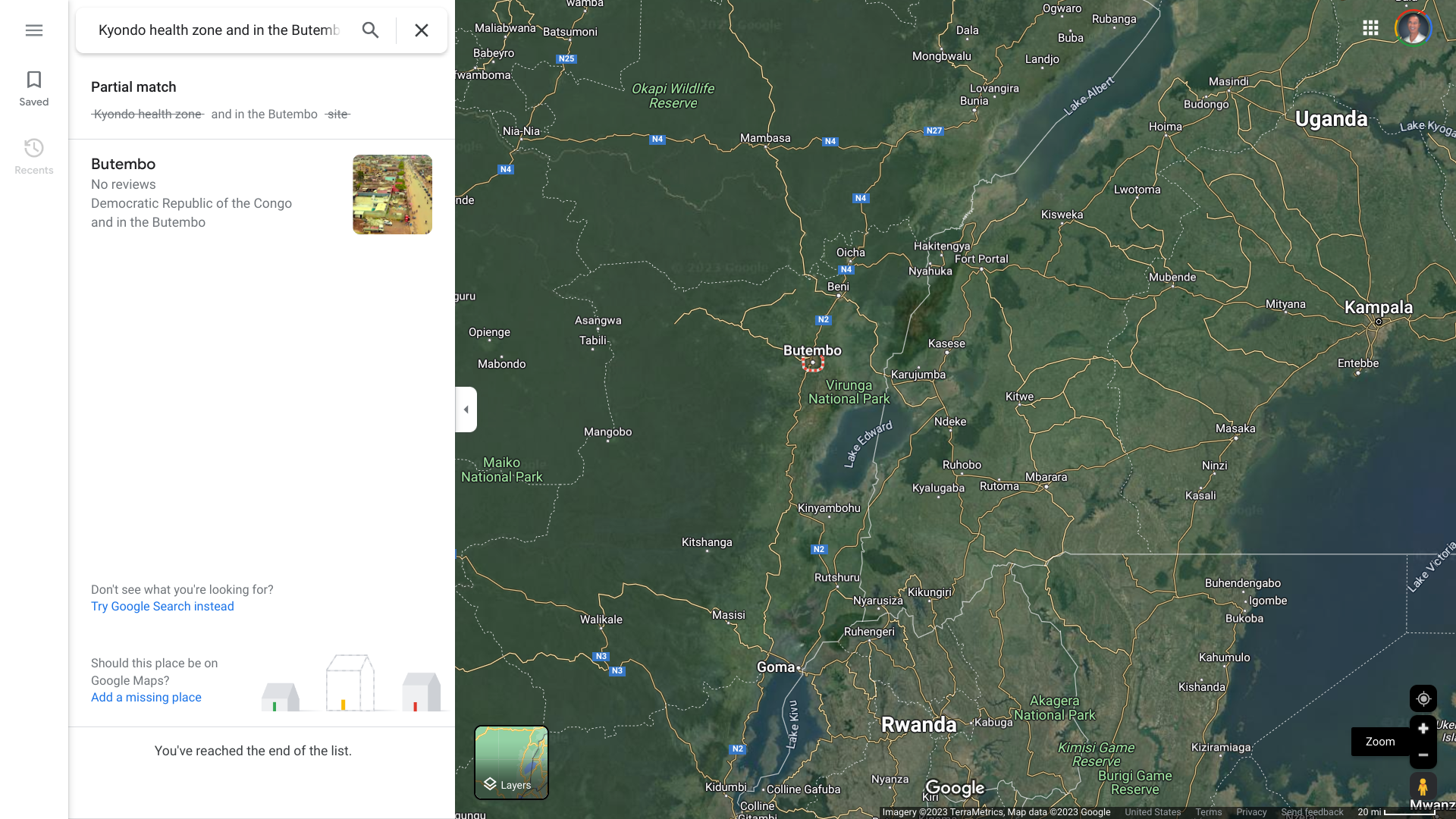1456x819 pixels.
Task: Open the Butembo photo thumbnail
Action: 392,194
